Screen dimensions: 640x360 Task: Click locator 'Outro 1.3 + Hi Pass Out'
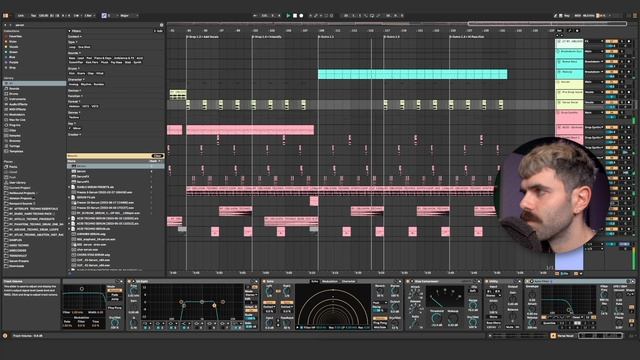click(467, 37)
